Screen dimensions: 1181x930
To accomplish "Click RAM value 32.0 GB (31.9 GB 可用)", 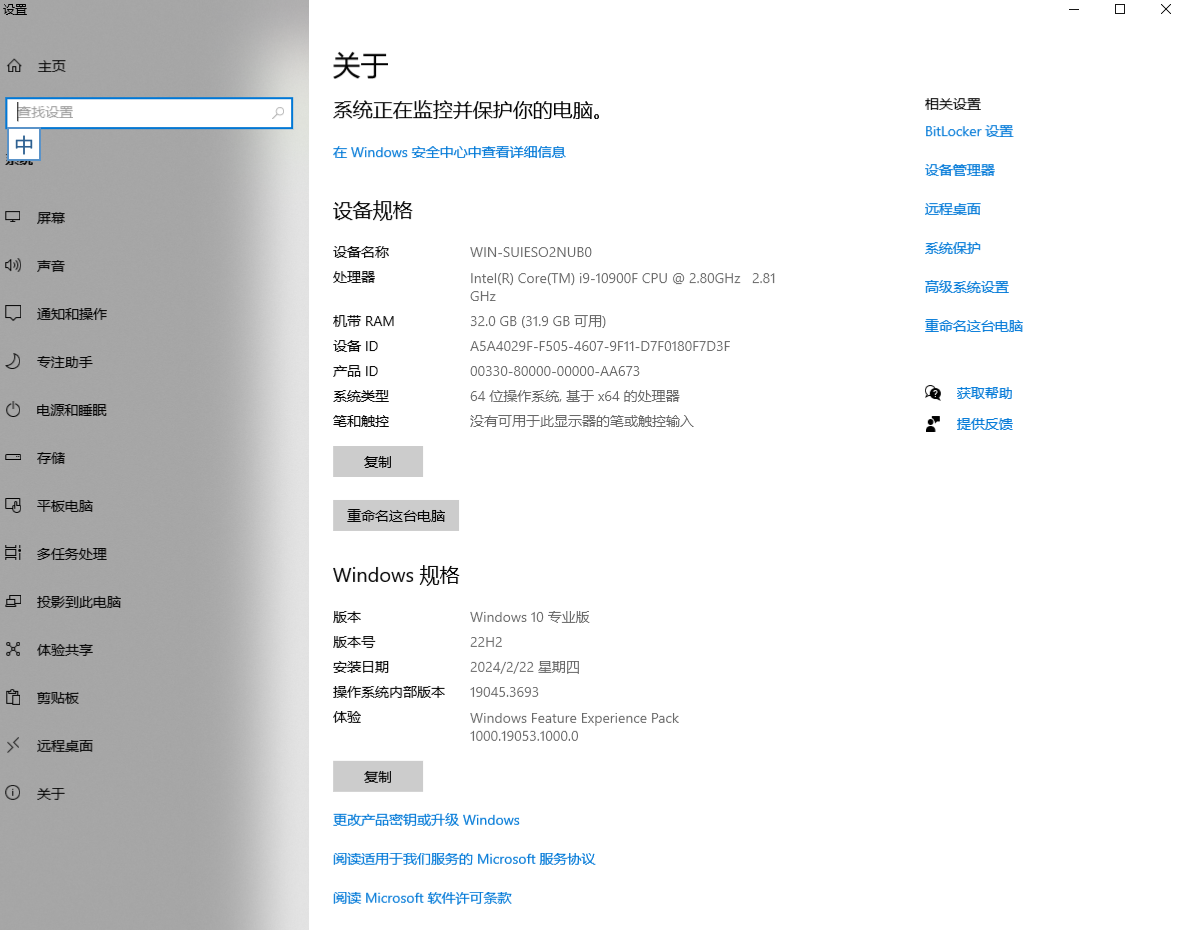I will tap(538, 322).
